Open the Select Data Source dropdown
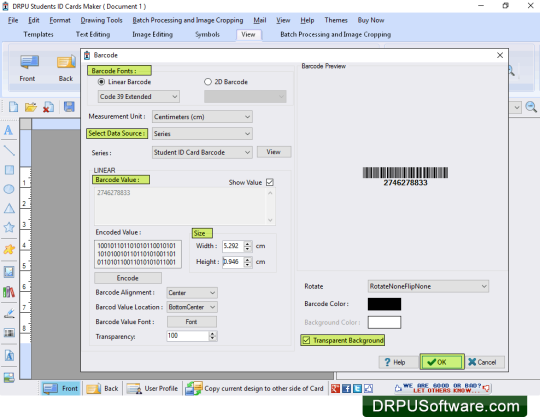This screenshot has height=417, width=540. click(202, 134)
